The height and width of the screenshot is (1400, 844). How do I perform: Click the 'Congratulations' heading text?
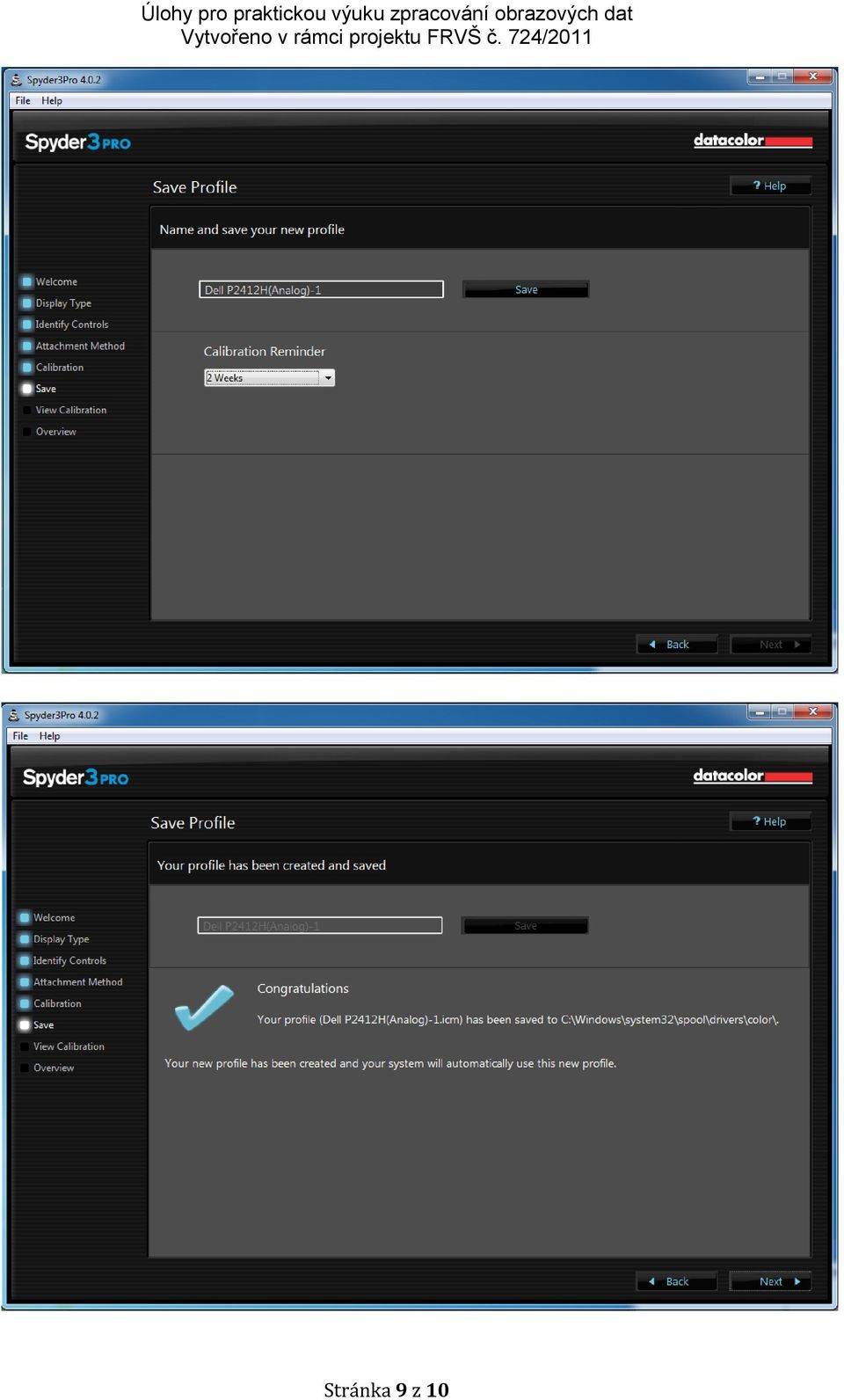pyautogui.click(x=302, y=988)
